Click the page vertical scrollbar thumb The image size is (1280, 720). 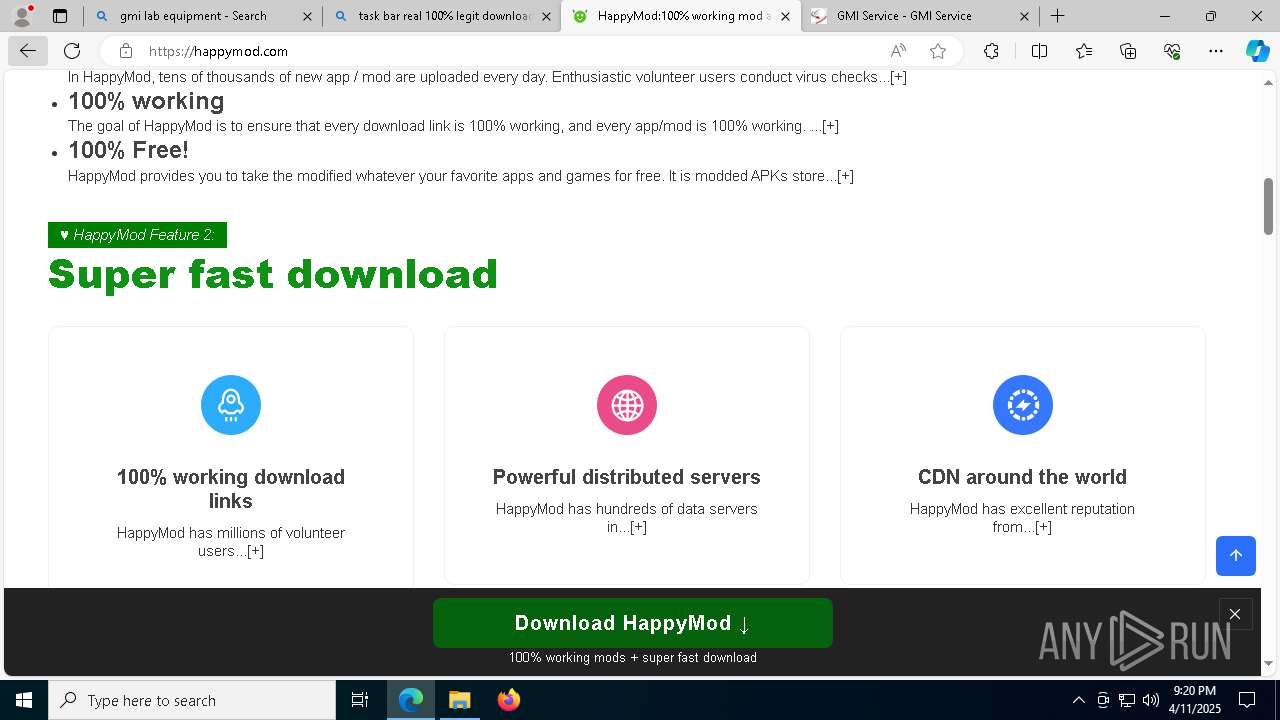coord(1268,206)
